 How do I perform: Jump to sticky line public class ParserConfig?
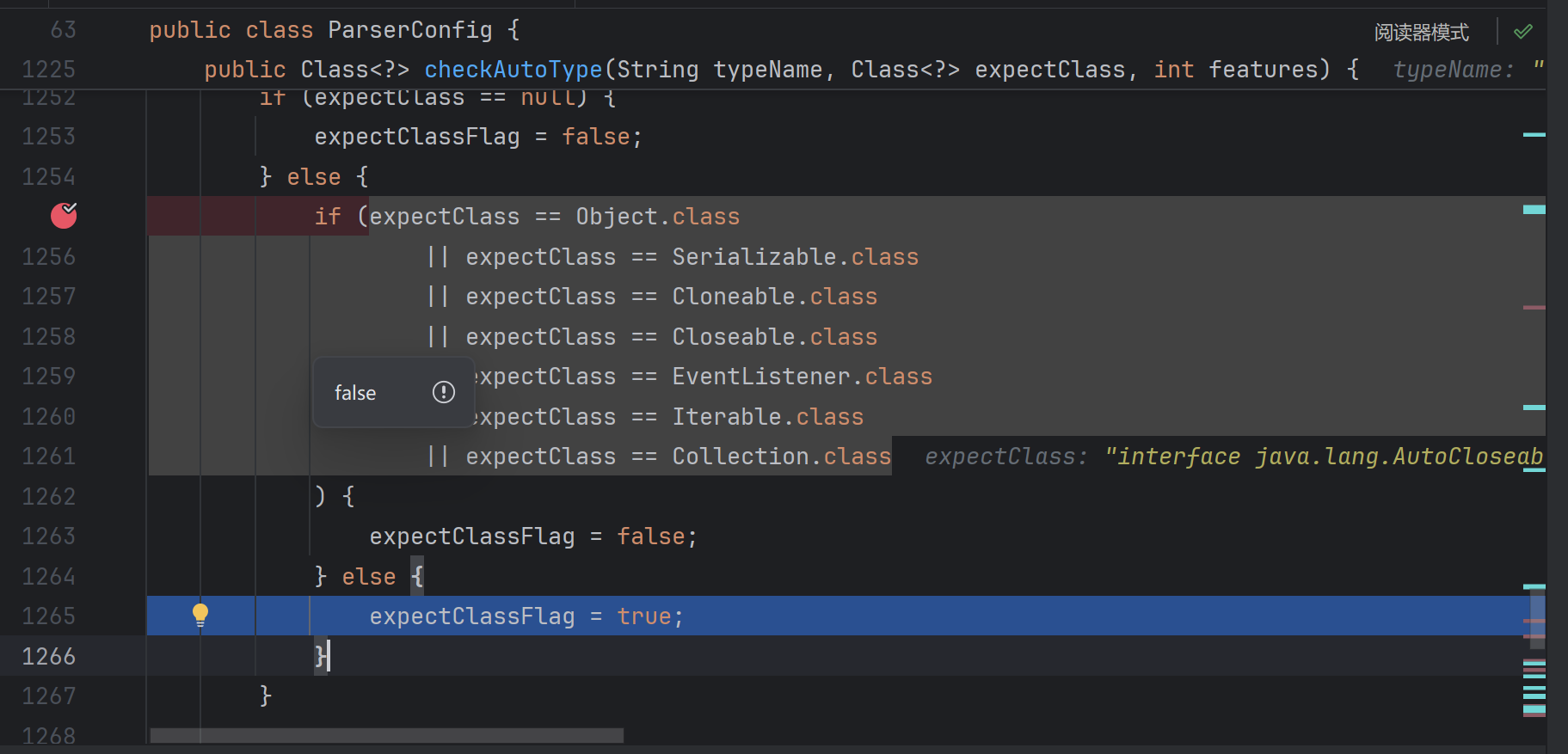pos(334,30)
